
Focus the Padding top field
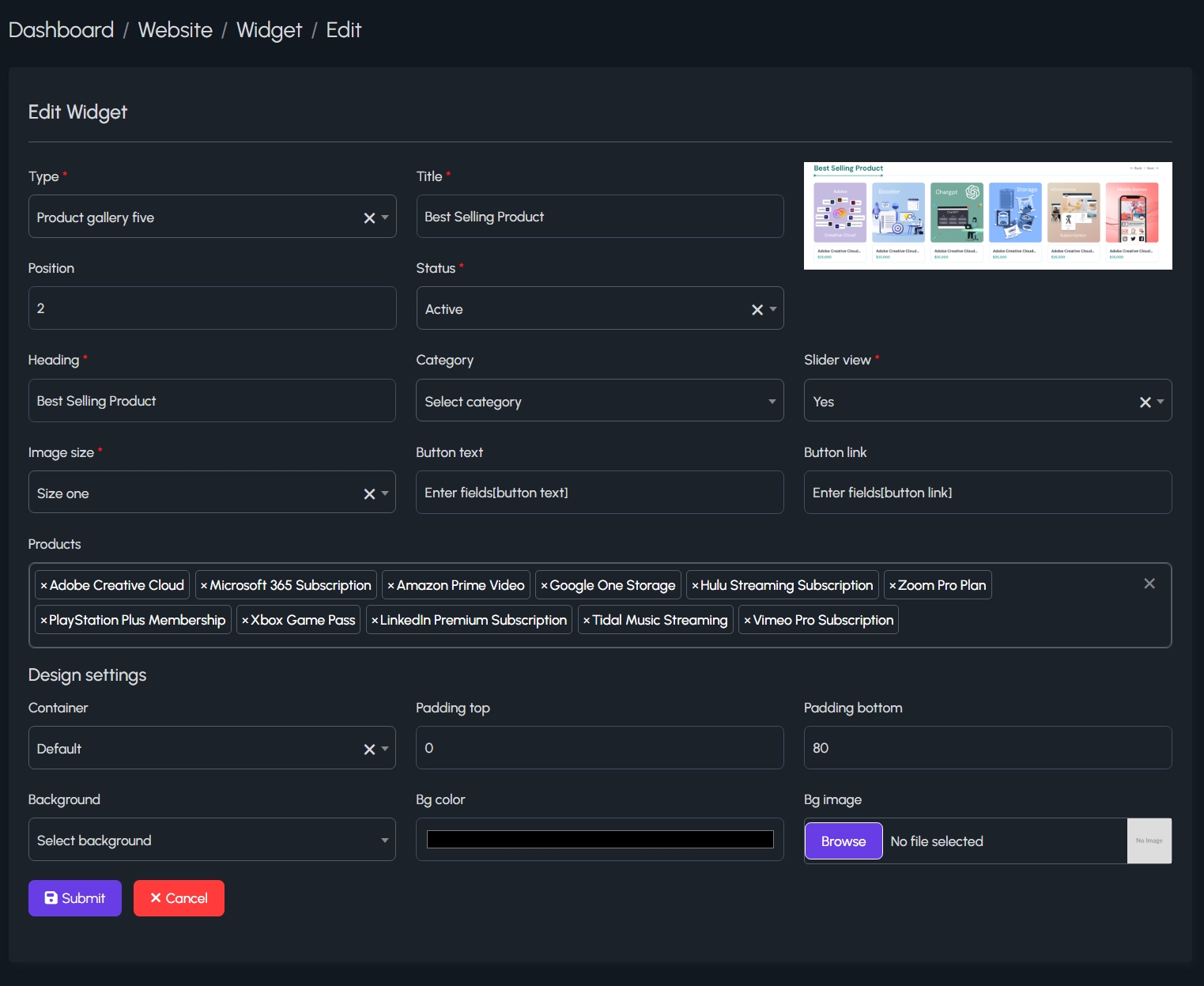pyautogui.click(x=600, y=748)
